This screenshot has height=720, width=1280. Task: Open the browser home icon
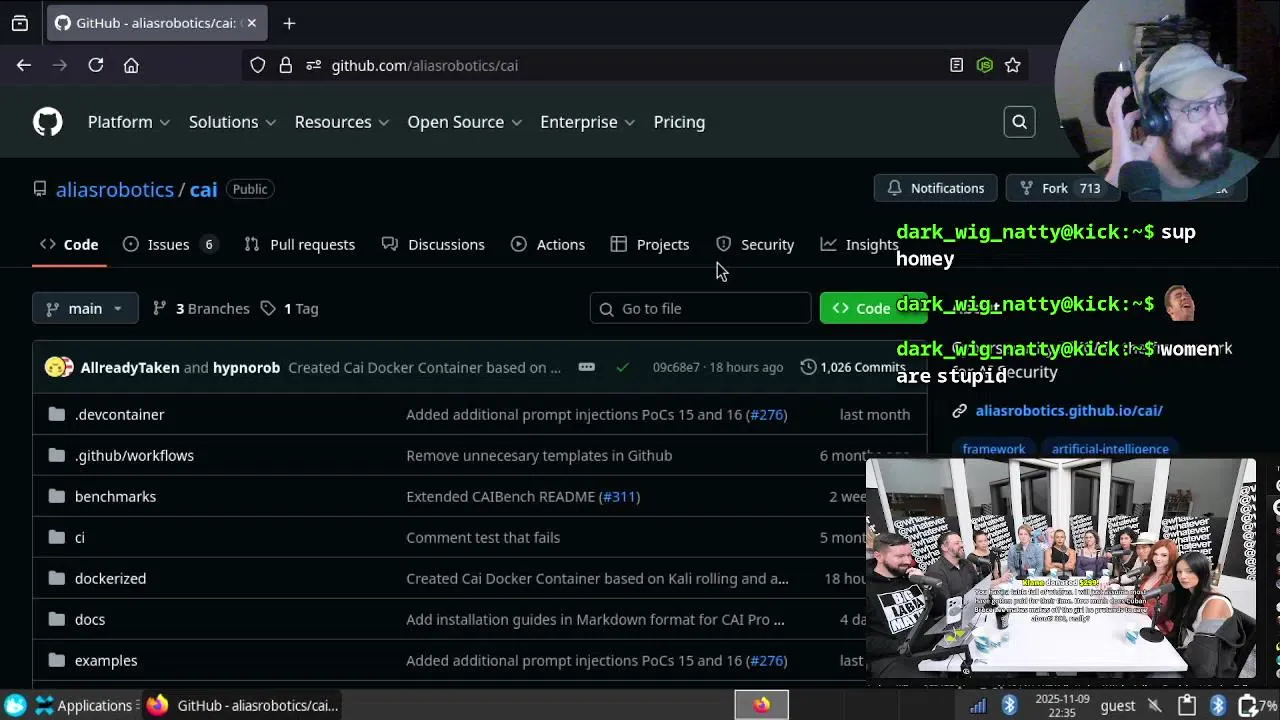click(x=131, y=65)
